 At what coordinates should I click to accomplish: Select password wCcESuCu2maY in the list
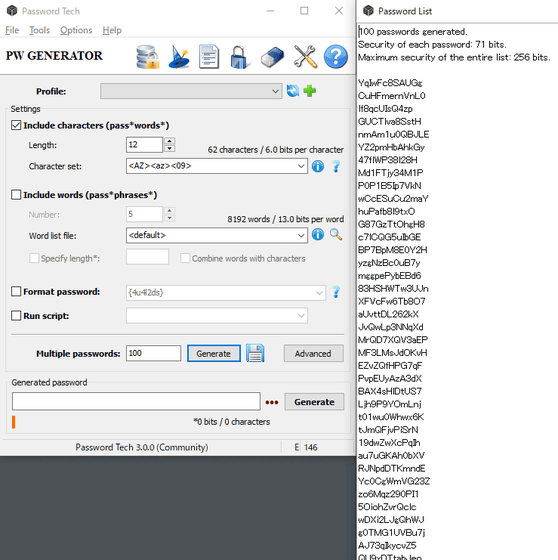click(x=393, y=199)
